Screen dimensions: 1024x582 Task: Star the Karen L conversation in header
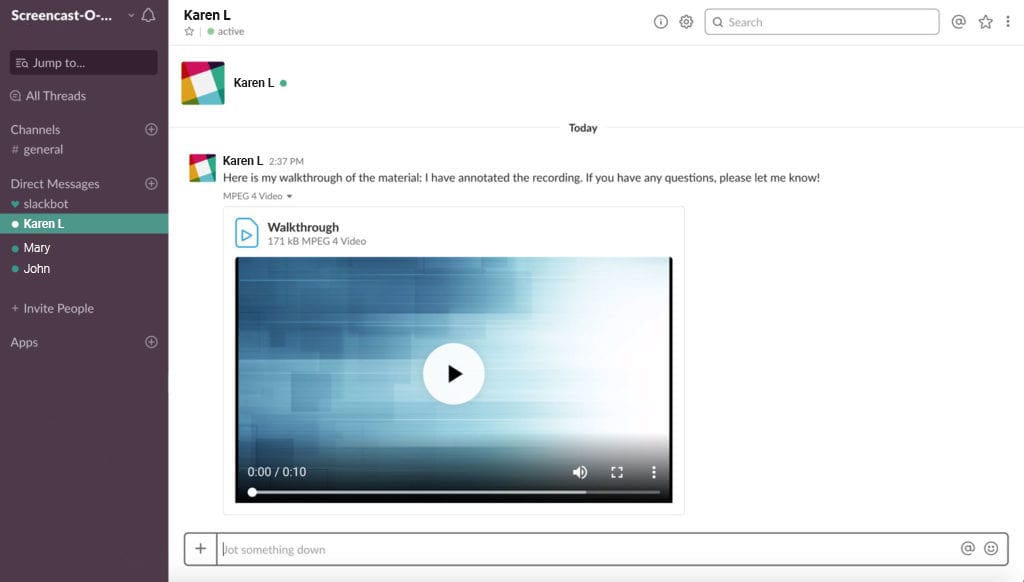[x=189, y=31]
